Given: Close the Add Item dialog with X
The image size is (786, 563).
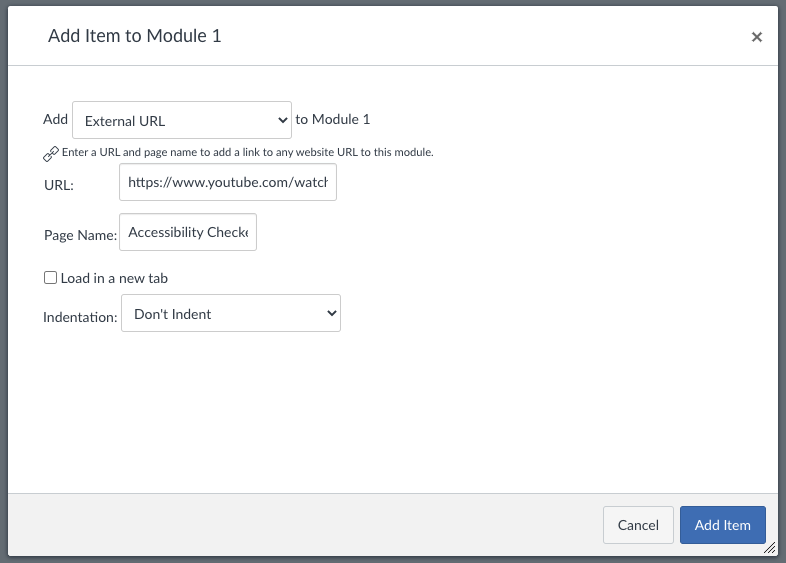Looking at the screenshot, I should click(x=756, y=37).
